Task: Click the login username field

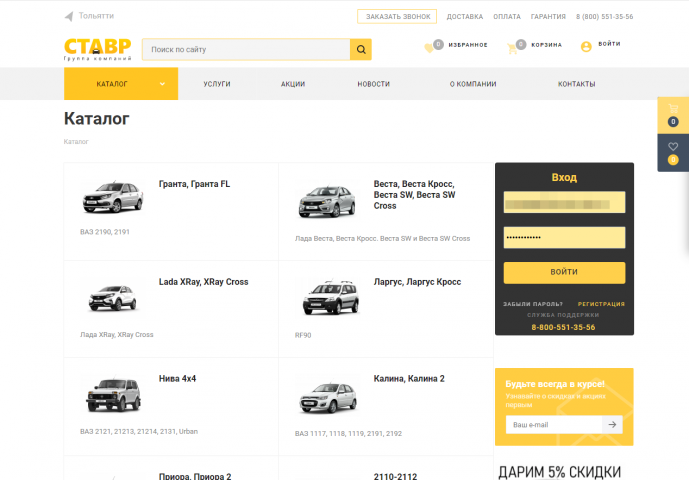Action: click(x=564, y=202)
